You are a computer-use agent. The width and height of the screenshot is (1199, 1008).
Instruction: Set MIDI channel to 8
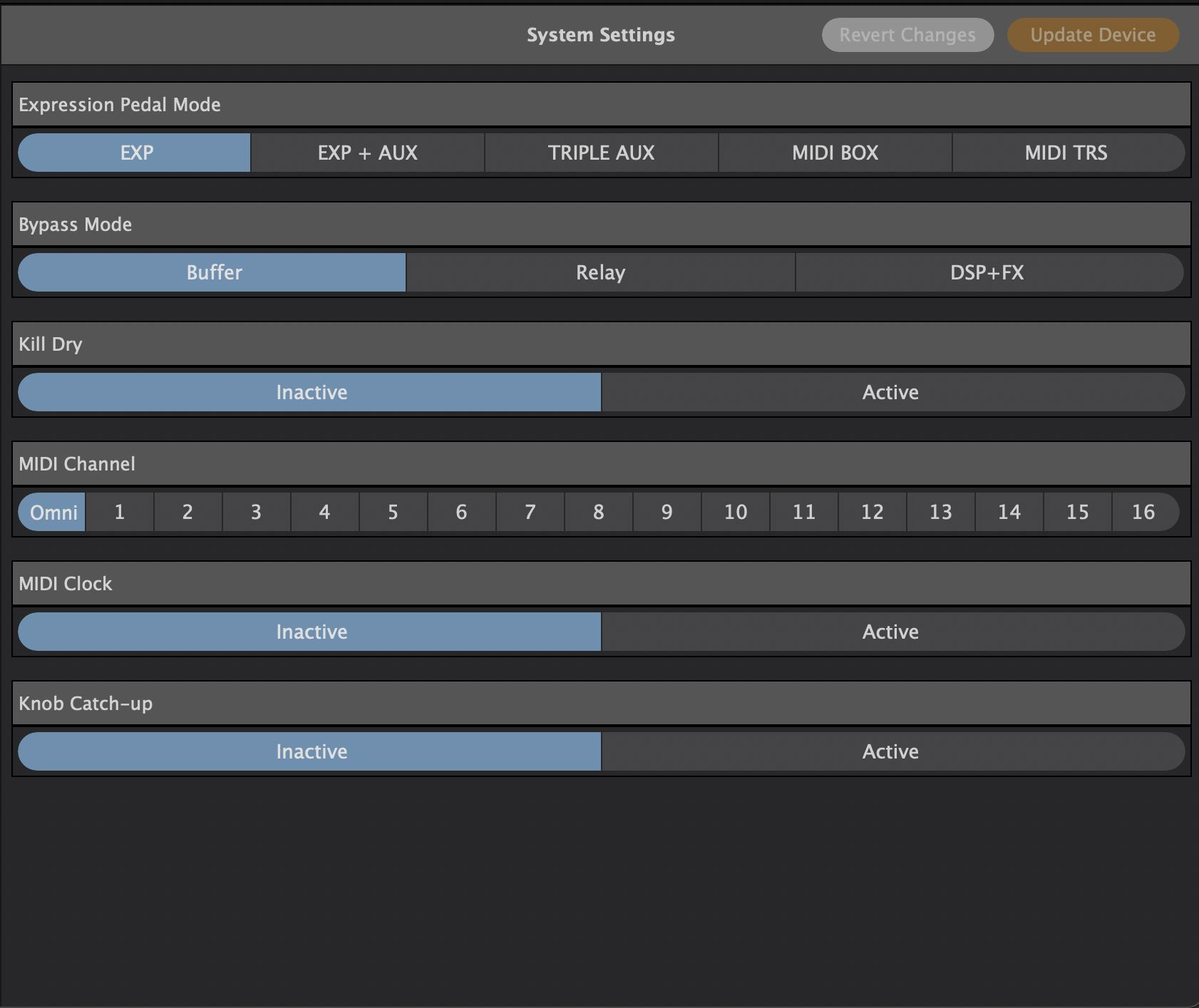click(x=598, y=512)
